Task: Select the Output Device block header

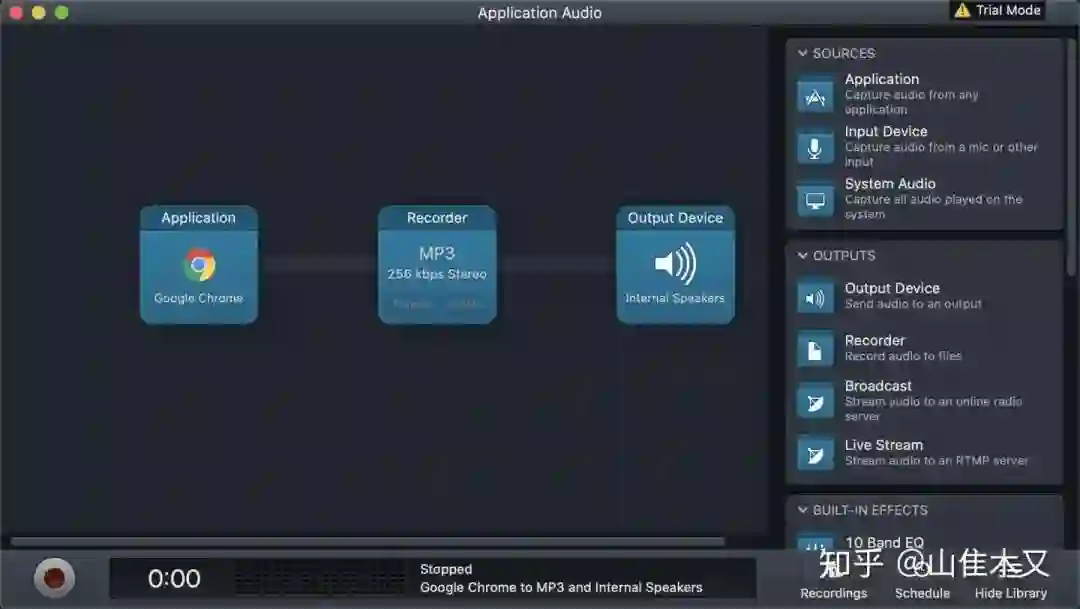Action: [675, 218]
